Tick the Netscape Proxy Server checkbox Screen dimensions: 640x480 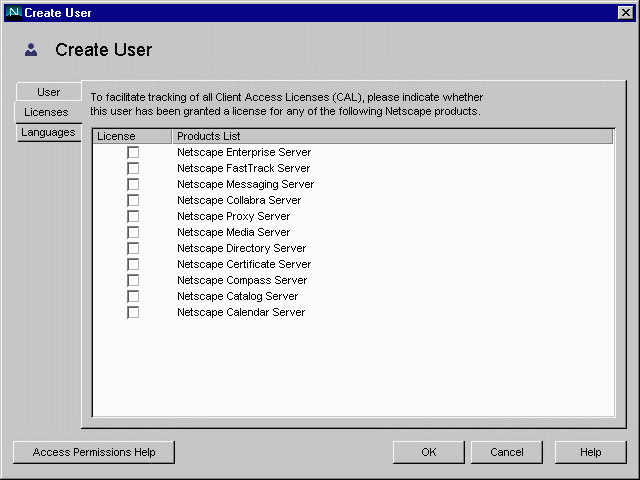tap(133, 216)
